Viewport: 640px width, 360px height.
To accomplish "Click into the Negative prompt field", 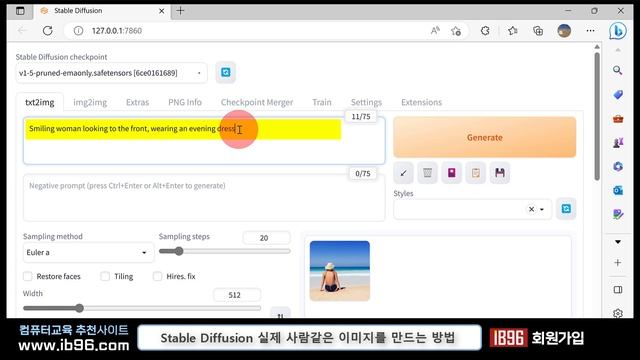I will pyautogui.click(x=204, y=198).
